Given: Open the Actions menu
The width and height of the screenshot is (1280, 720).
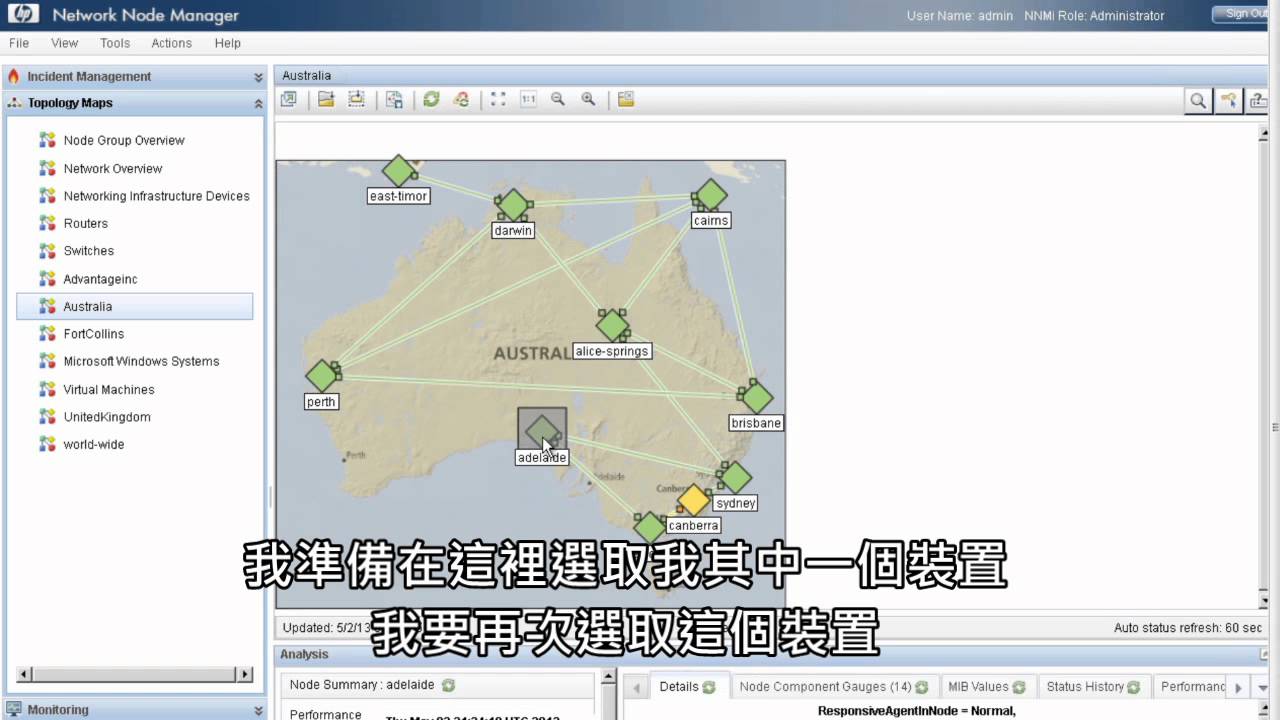Looking at the screenshot, I should click(x=171, y=43).
